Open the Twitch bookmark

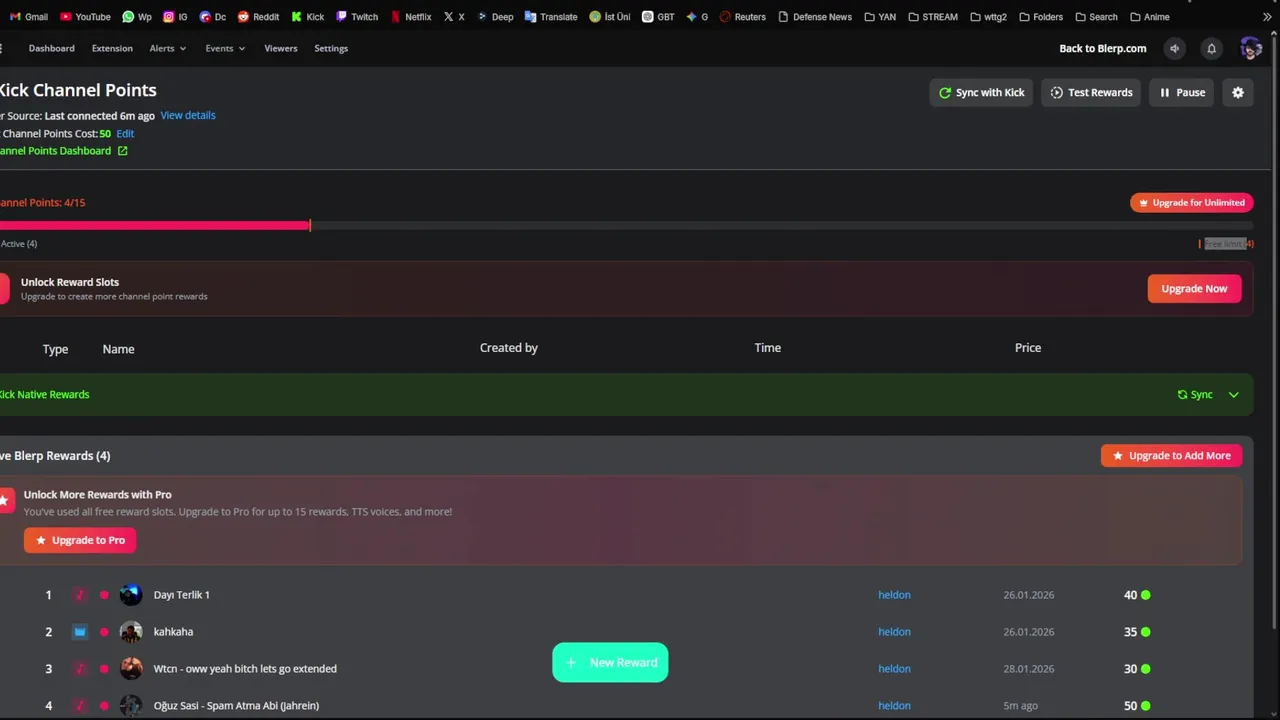[x=357, y=16]
